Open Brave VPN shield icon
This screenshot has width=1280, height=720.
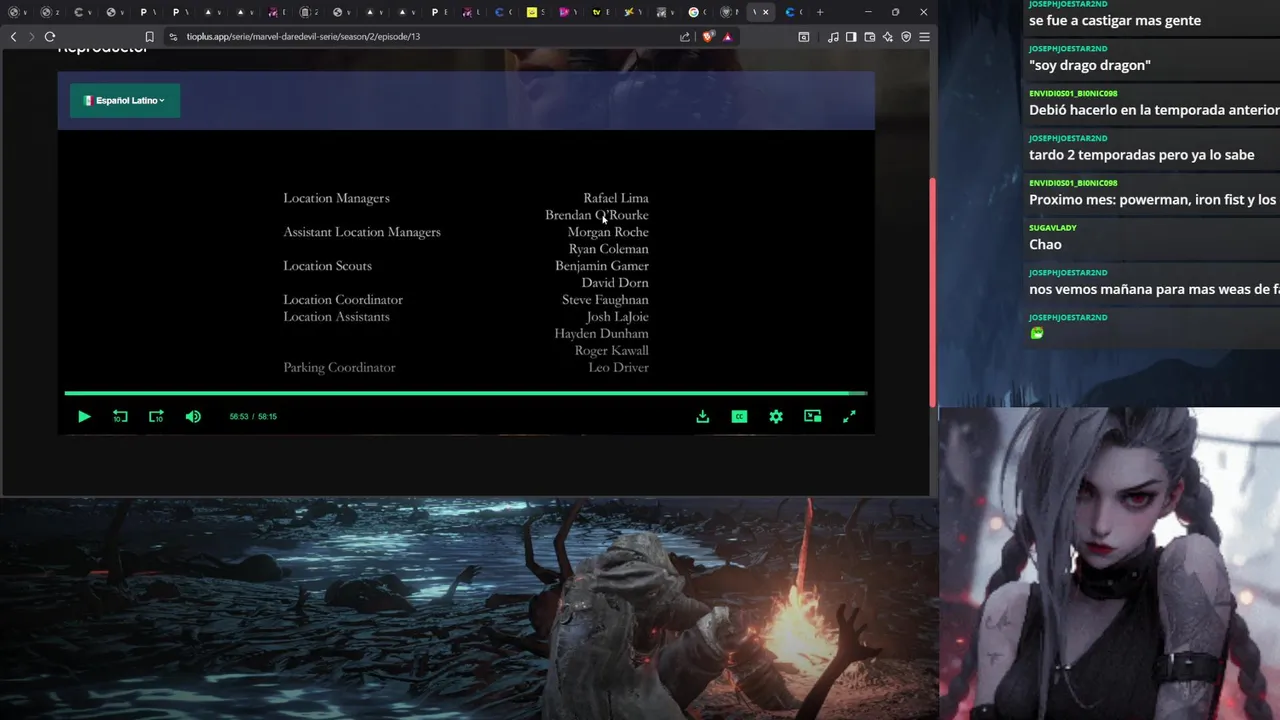pos(906,37)
